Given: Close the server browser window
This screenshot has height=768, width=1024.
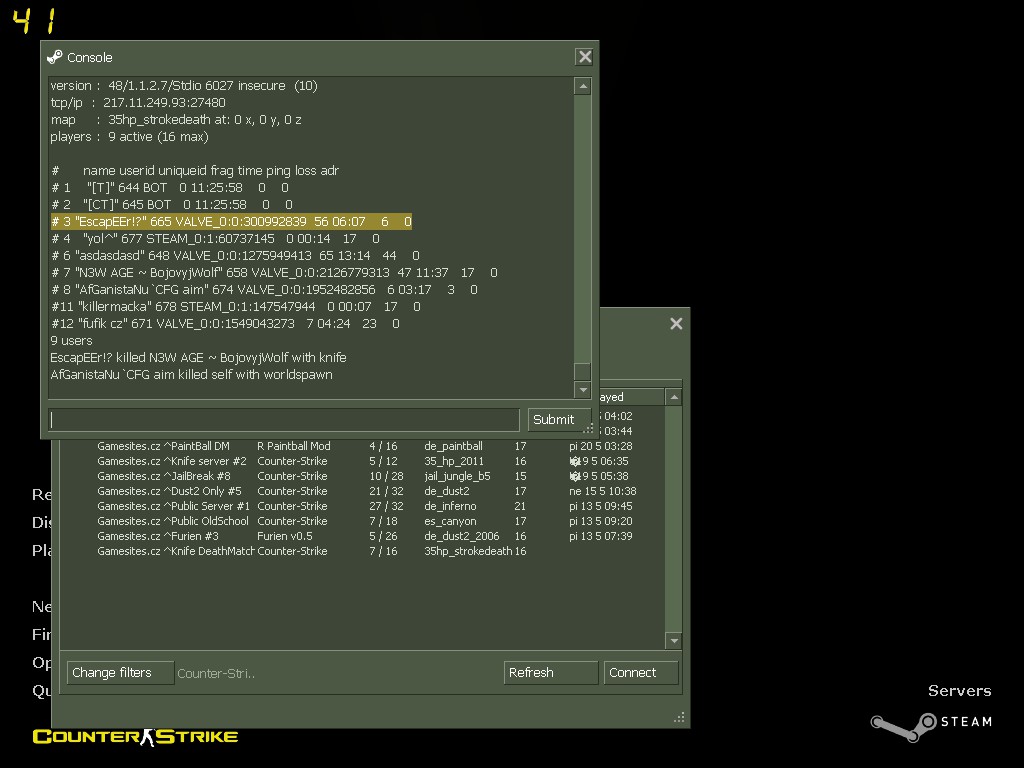Looking at the screenshot, I should click(676, 323).
